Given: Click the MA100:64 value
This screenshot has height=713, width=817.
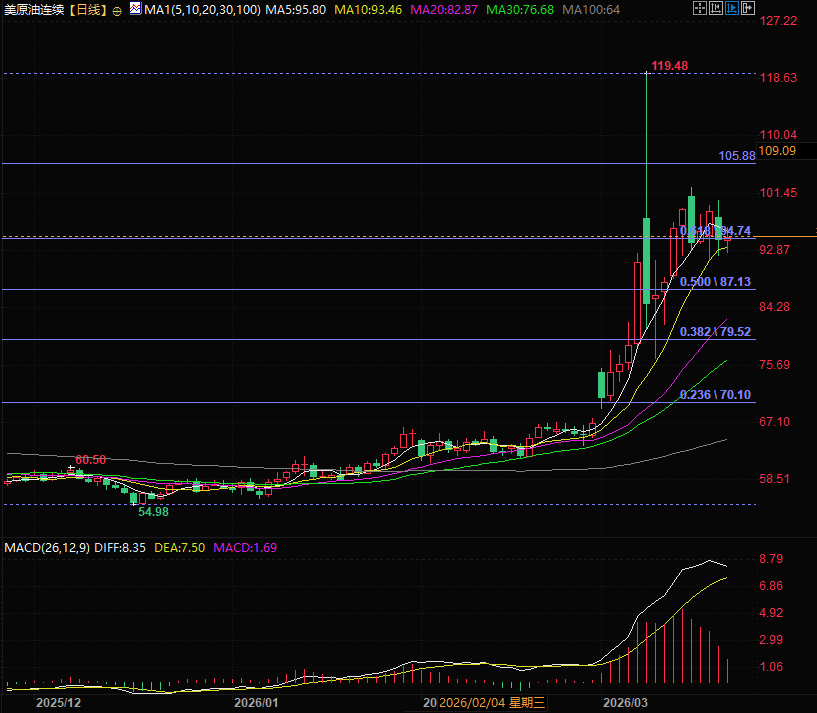Looking at the screenshot, I should (591, 10).
